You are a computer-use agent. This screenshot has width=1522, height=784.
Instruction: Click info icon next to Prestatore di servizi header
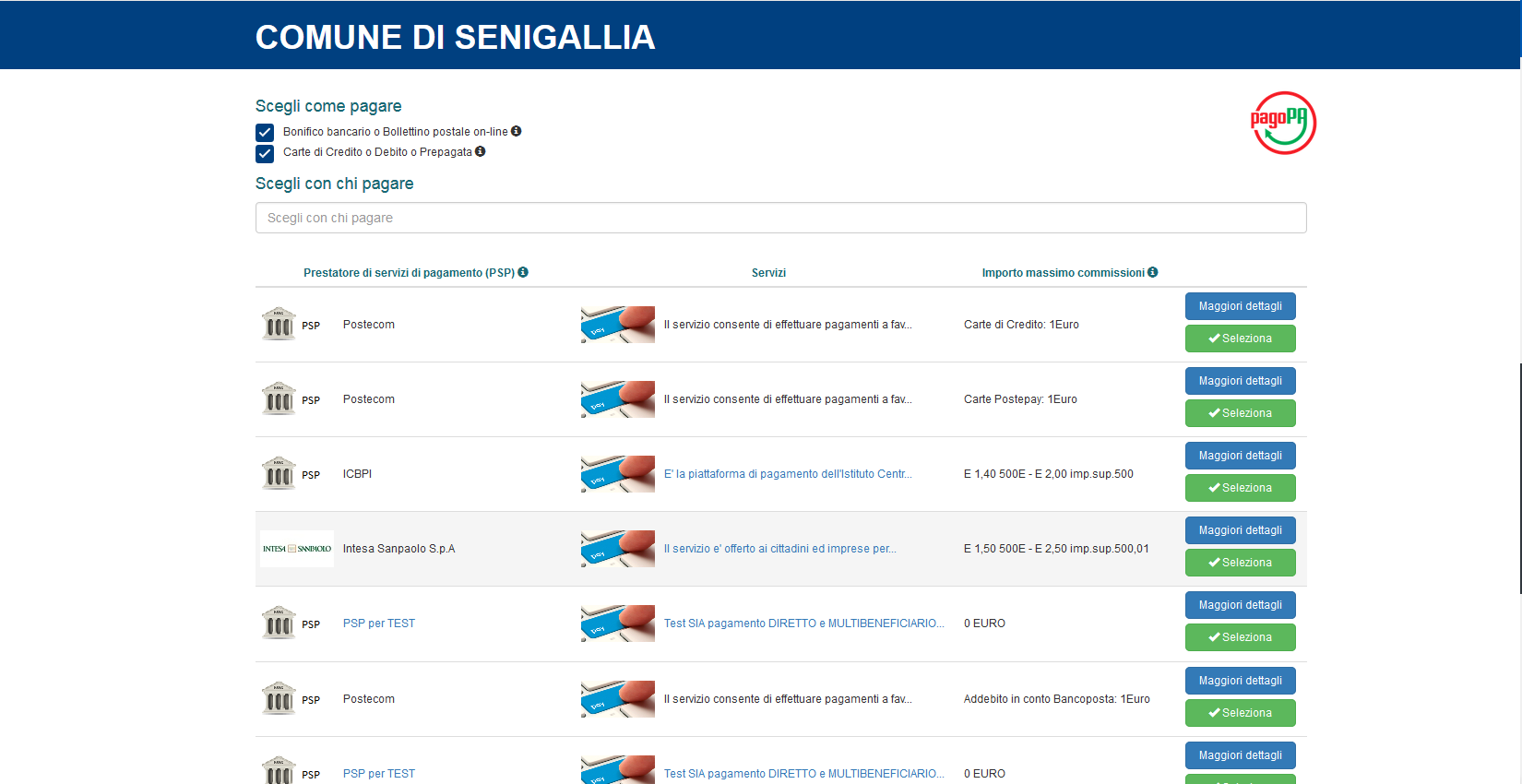pyautogui.click(x=523, y=272)
